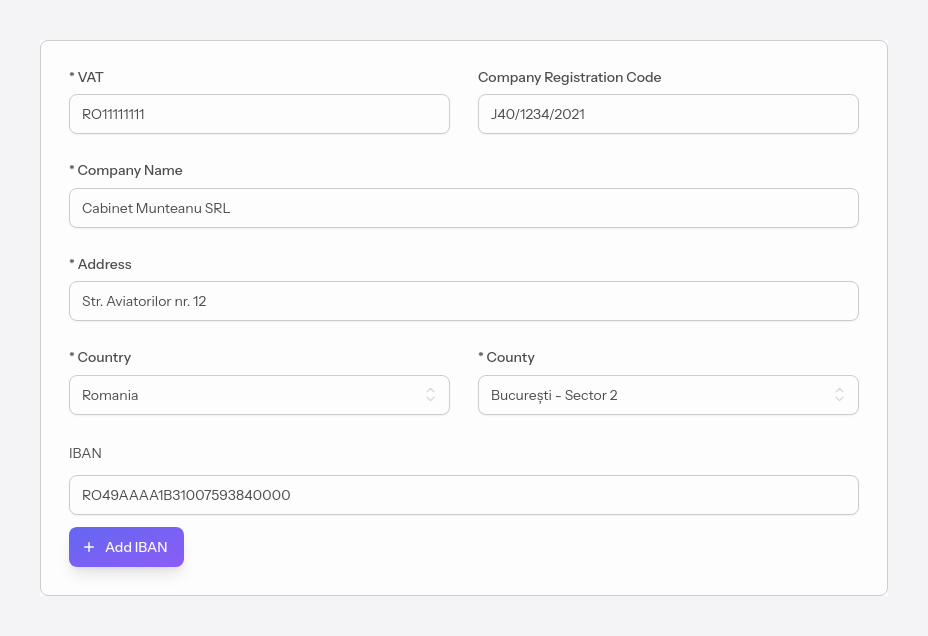Screen dimensions: 928x636
Task: Focus the Company Name input field
Action: point(464,208)
